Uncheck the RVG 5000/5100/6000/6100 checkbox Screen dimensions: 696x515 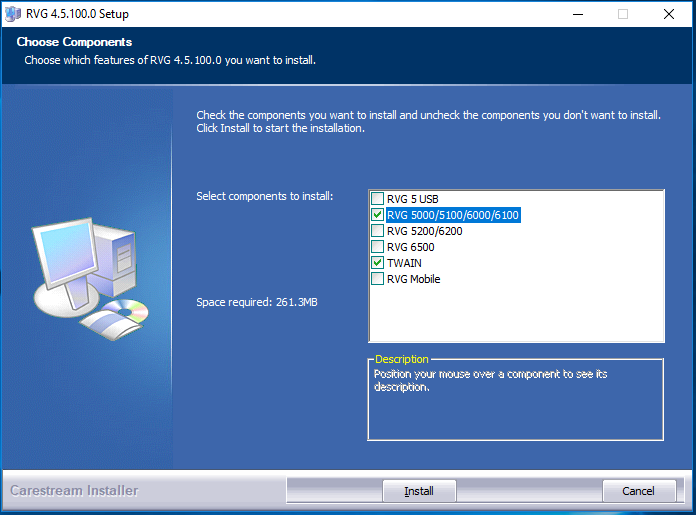(377, 215)
